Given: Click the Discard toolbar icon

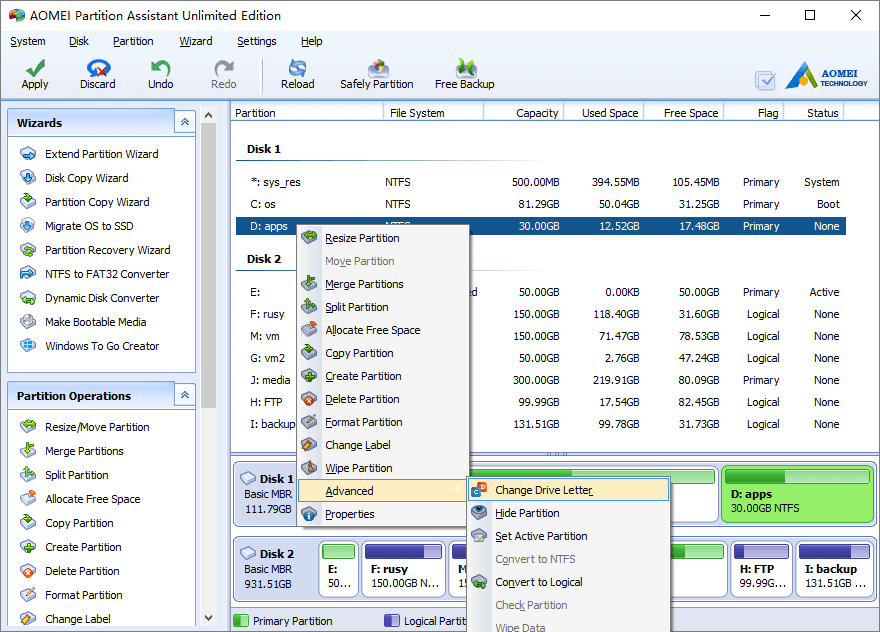Looking at the screenshot, I should (x=98, y=68).
